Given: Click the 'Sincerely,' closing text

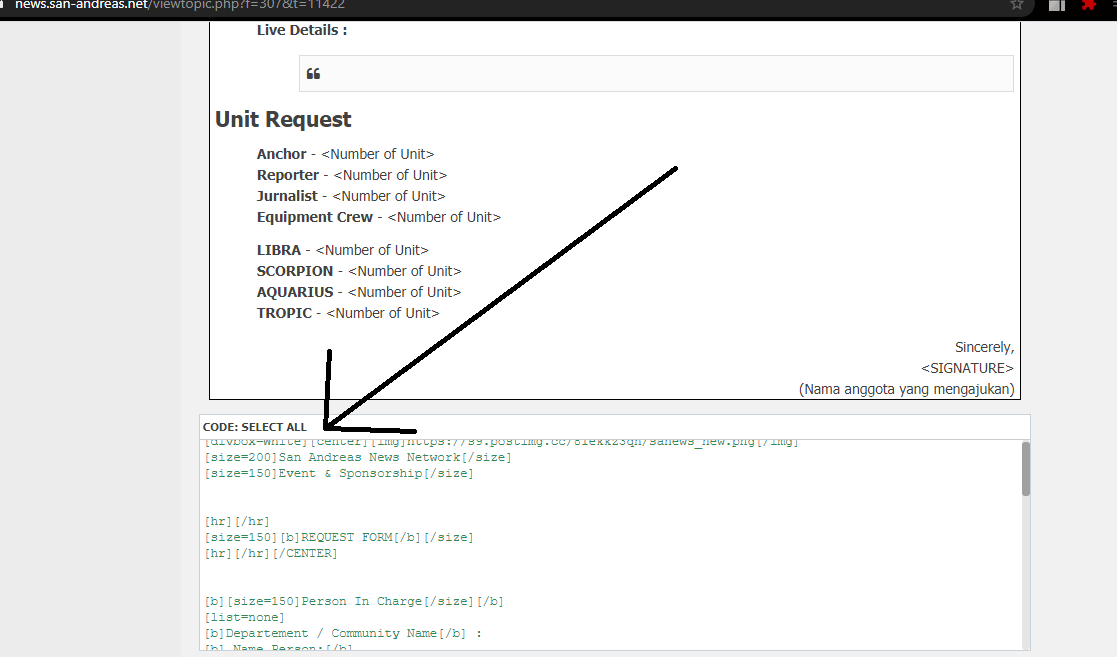Looking at the screenshot, I should pos(984,347).
